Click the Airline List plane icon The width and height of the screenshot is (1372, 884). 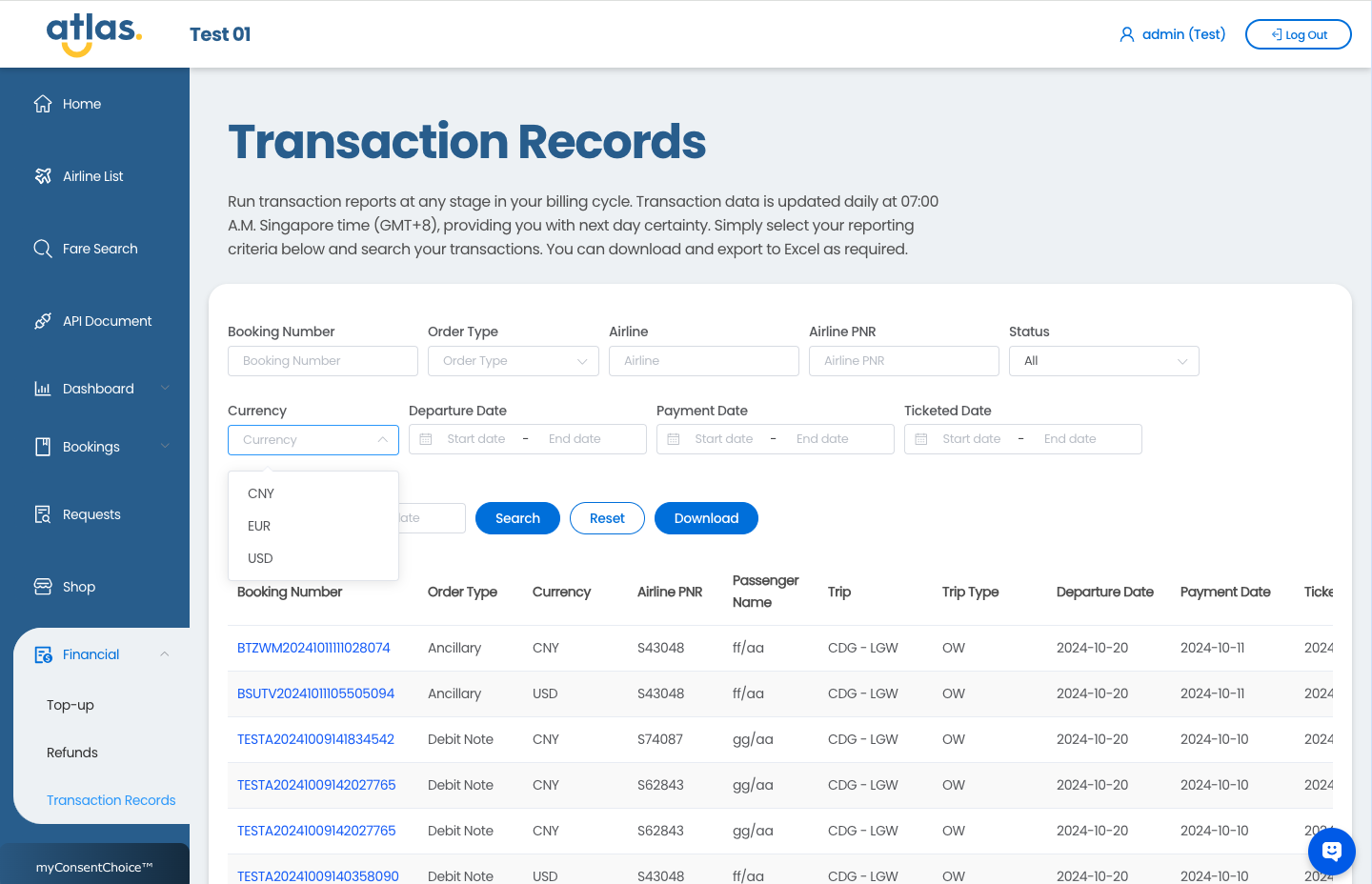click(43, 176)
